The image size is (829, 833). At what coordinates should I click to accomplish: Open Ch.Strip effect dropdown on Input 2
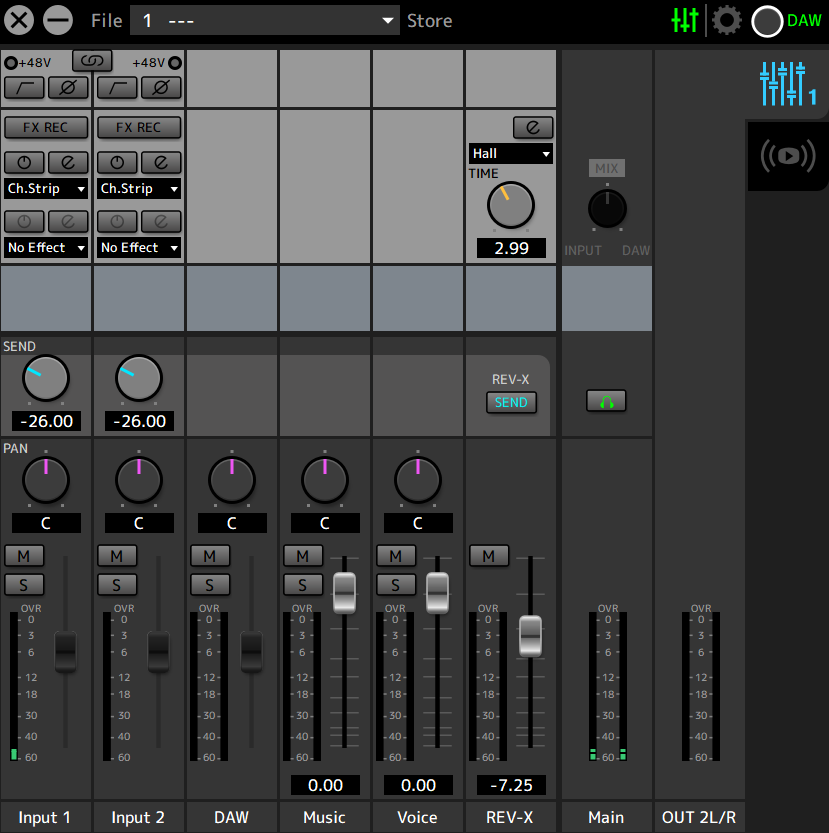[x=139, y=189]
